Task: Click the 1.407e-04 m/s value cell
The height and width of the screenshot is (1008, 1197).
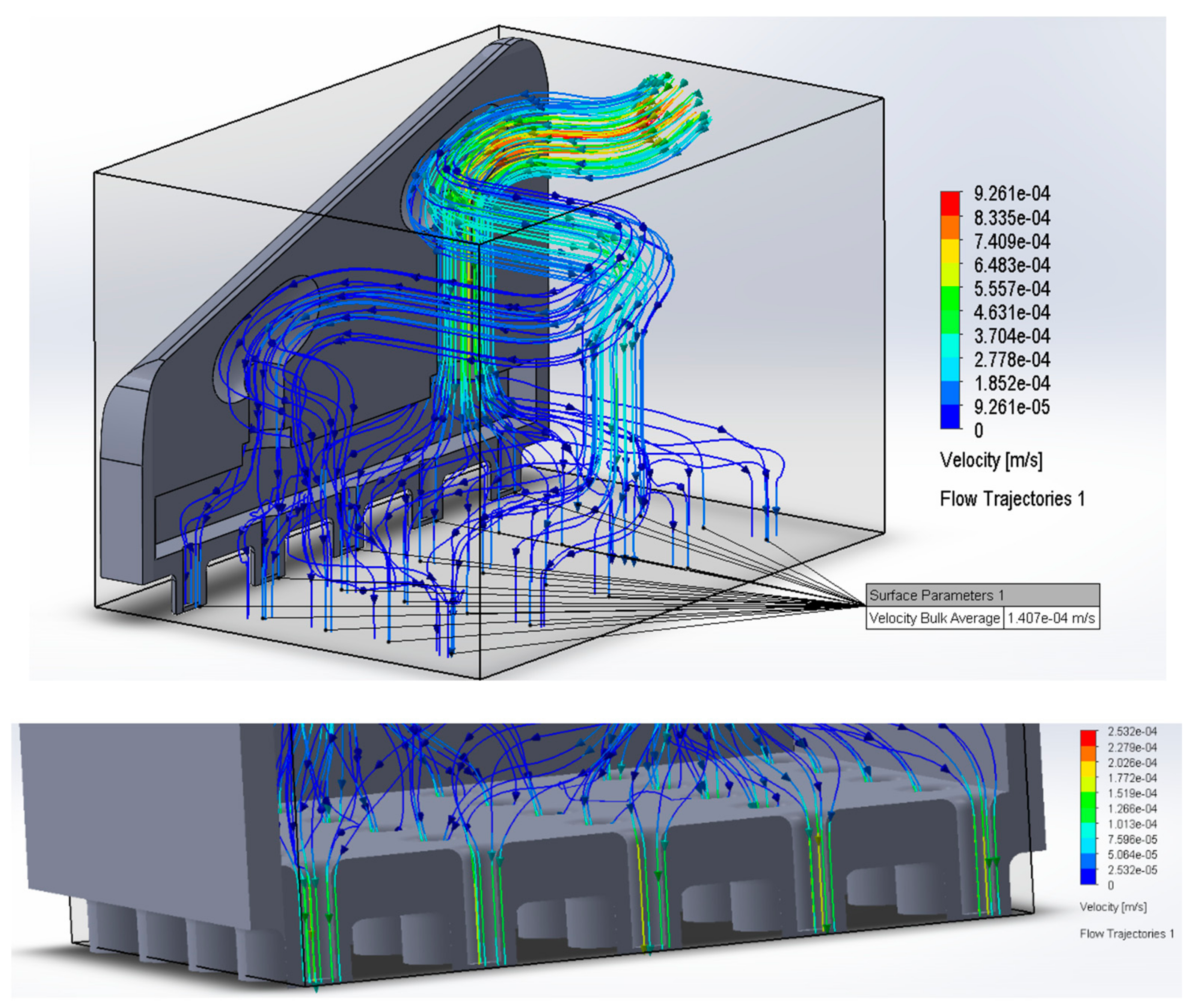Action: [x=1051, y=618]
